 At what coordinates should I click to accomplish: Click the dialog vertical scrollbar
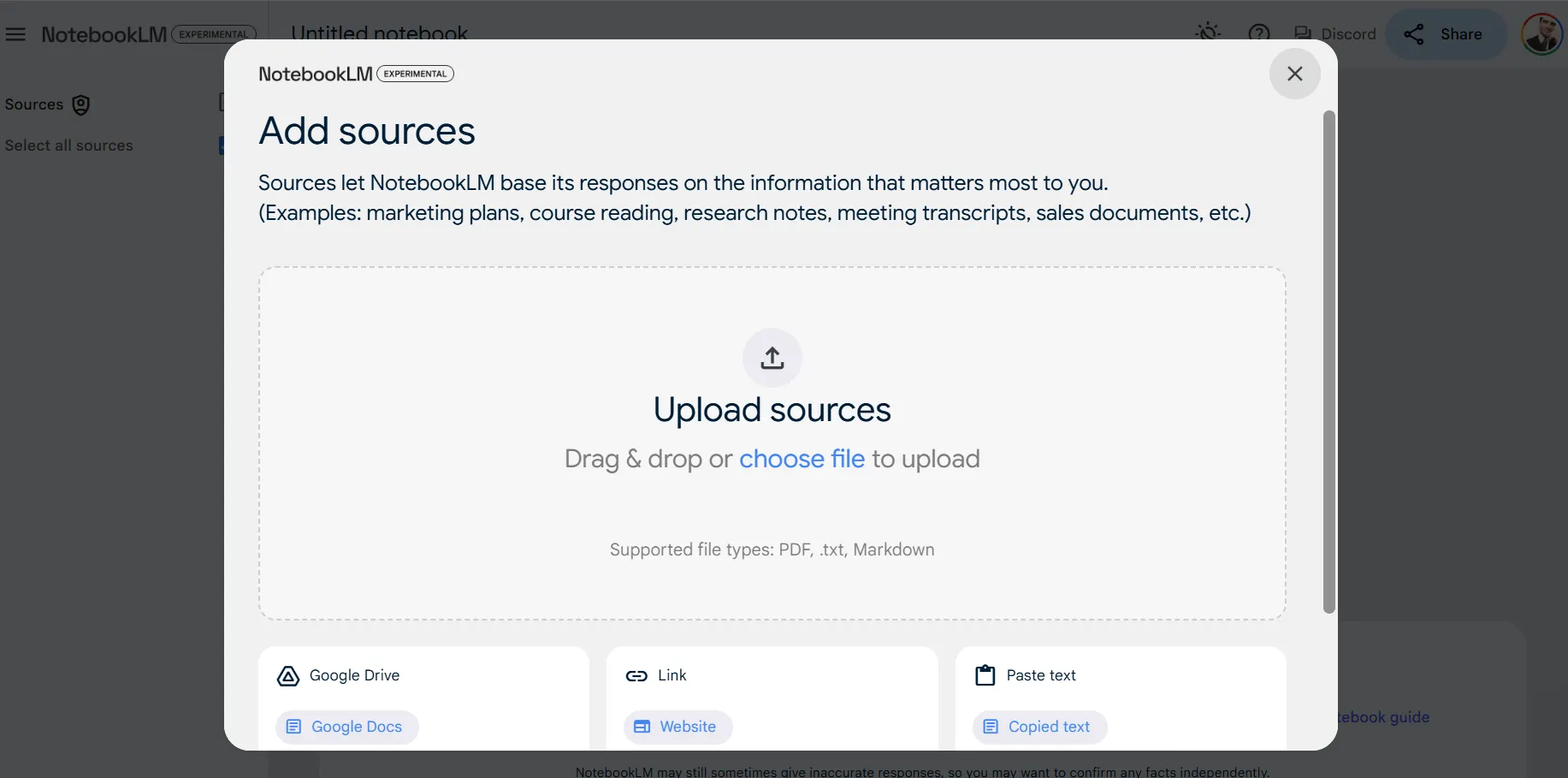point(1328,359)
